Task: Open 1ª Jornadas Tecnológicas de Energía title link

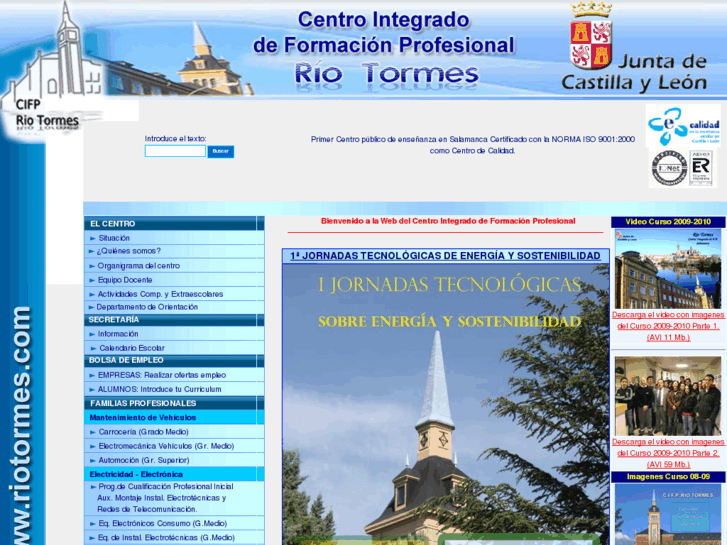Action: pyautogui.click(x=446, y=256)
